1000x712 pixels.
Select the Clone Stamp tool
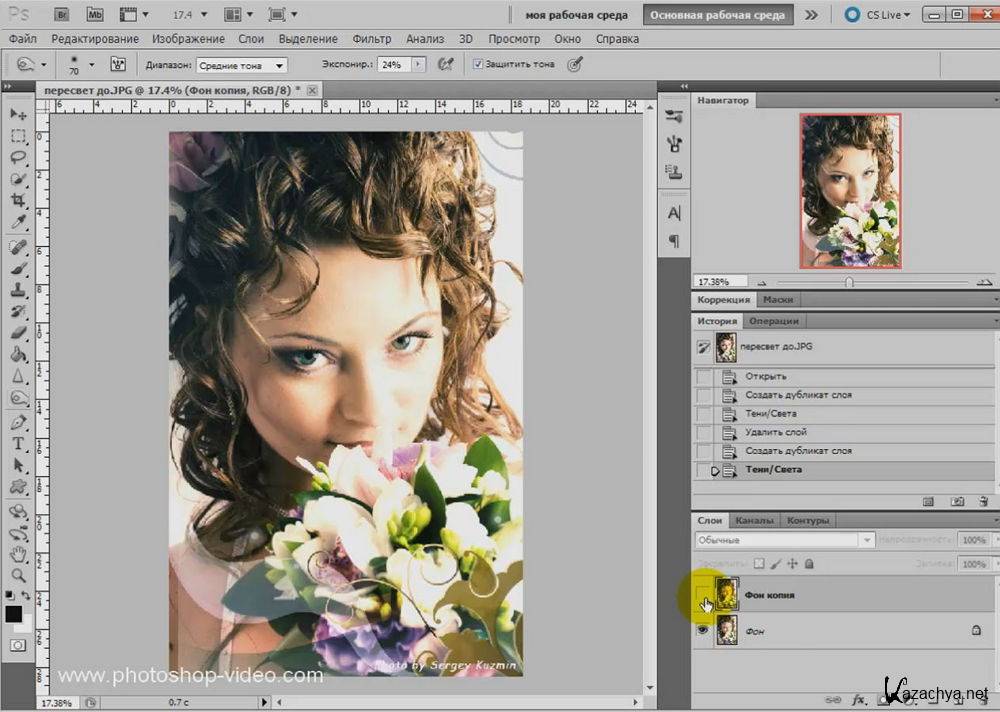[18, 290]
